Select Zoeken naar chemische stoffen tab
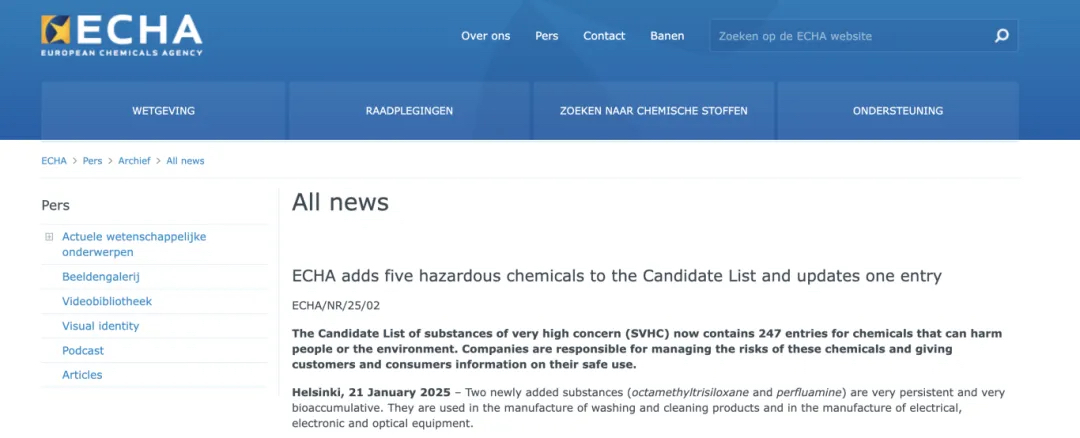Image resolution: width=1080 pixels, height=438 pixels. (x=653, y=111)
